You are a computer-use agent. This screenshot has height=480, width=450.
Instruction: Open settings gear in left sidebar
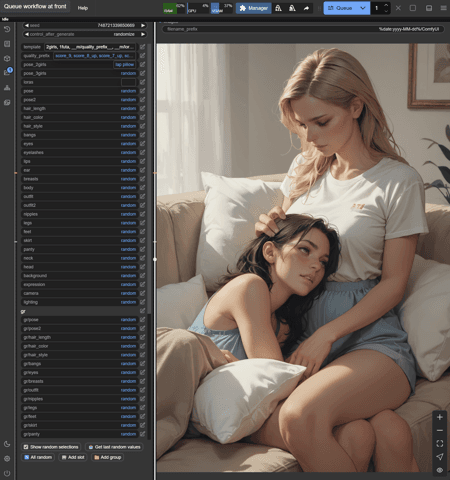click(x=7, y=459)
